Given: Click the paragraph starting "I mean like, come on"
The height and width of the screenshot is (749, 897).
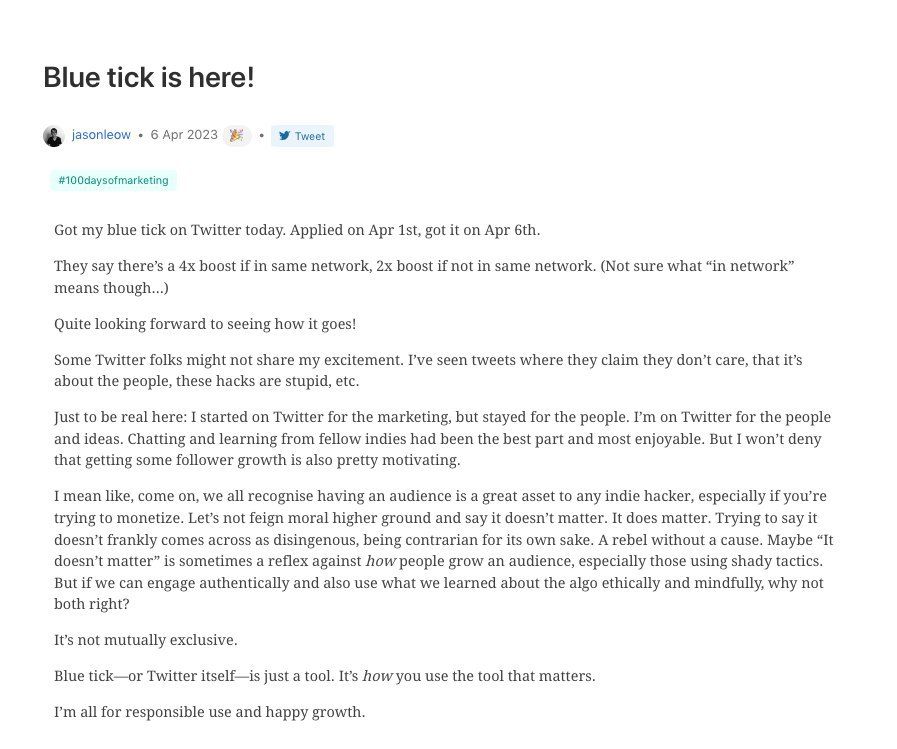Looking at the screenshot, I should tap(443, 550).
